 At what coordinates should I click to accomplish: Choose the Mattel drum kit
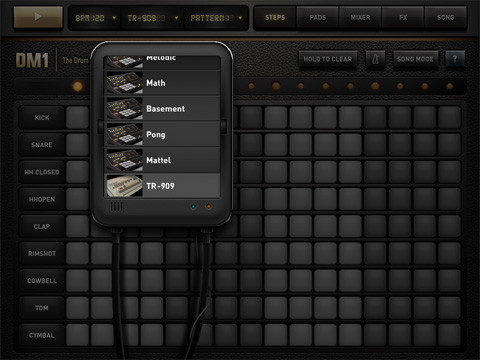click(x=162, y=160)
